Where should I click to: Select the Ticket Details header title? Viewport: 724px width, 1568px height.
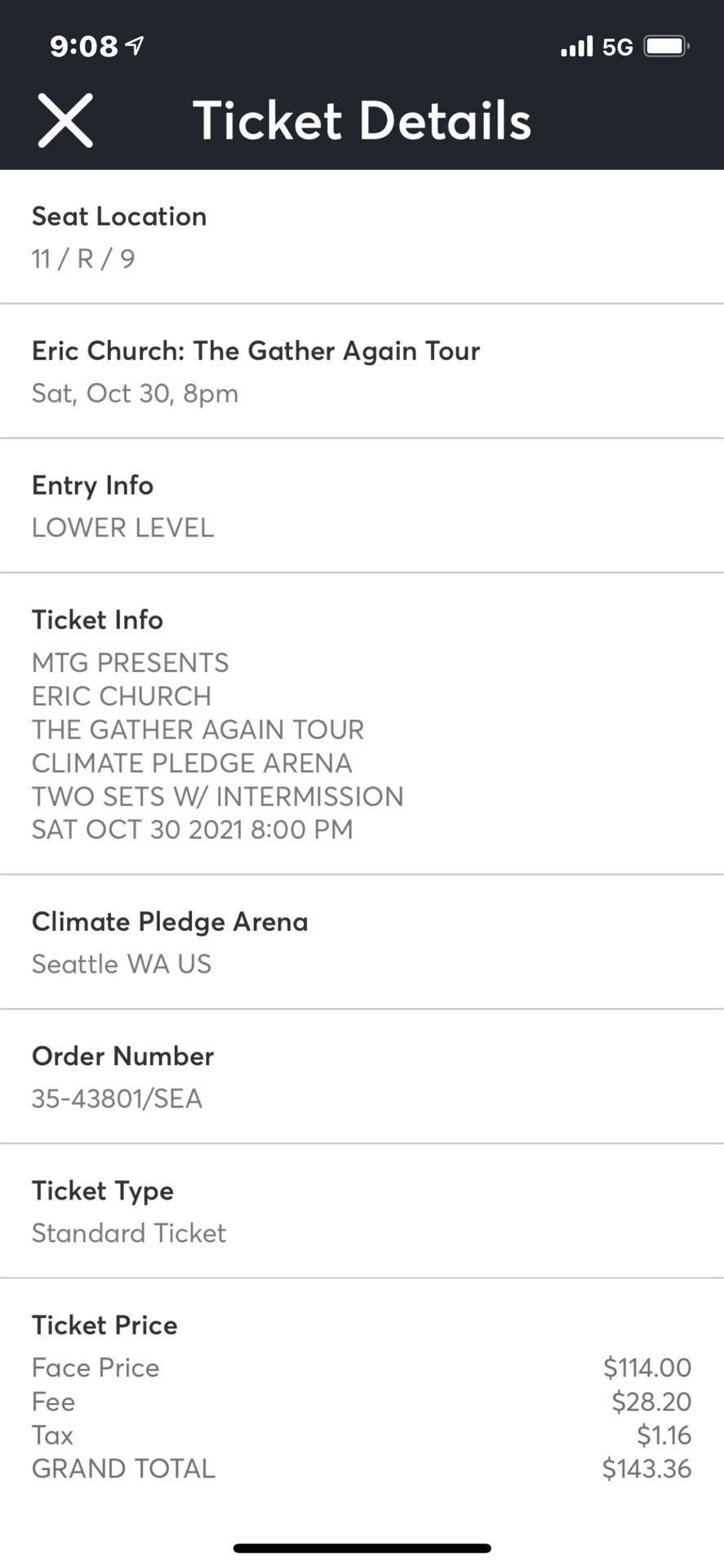coord(362,121)
